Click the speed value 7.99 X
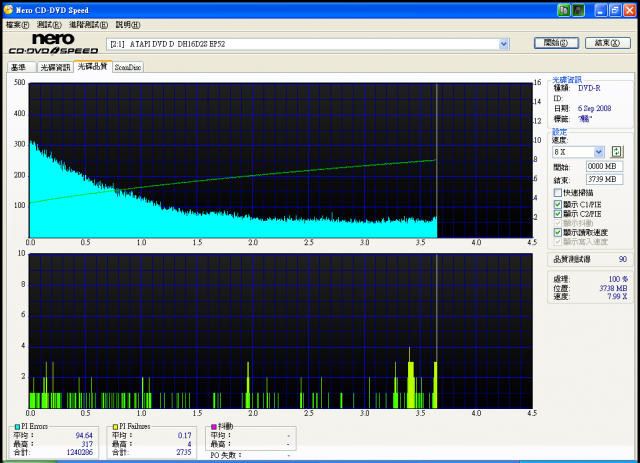Viewport: 640px width, 463px height. coord(617,296)
